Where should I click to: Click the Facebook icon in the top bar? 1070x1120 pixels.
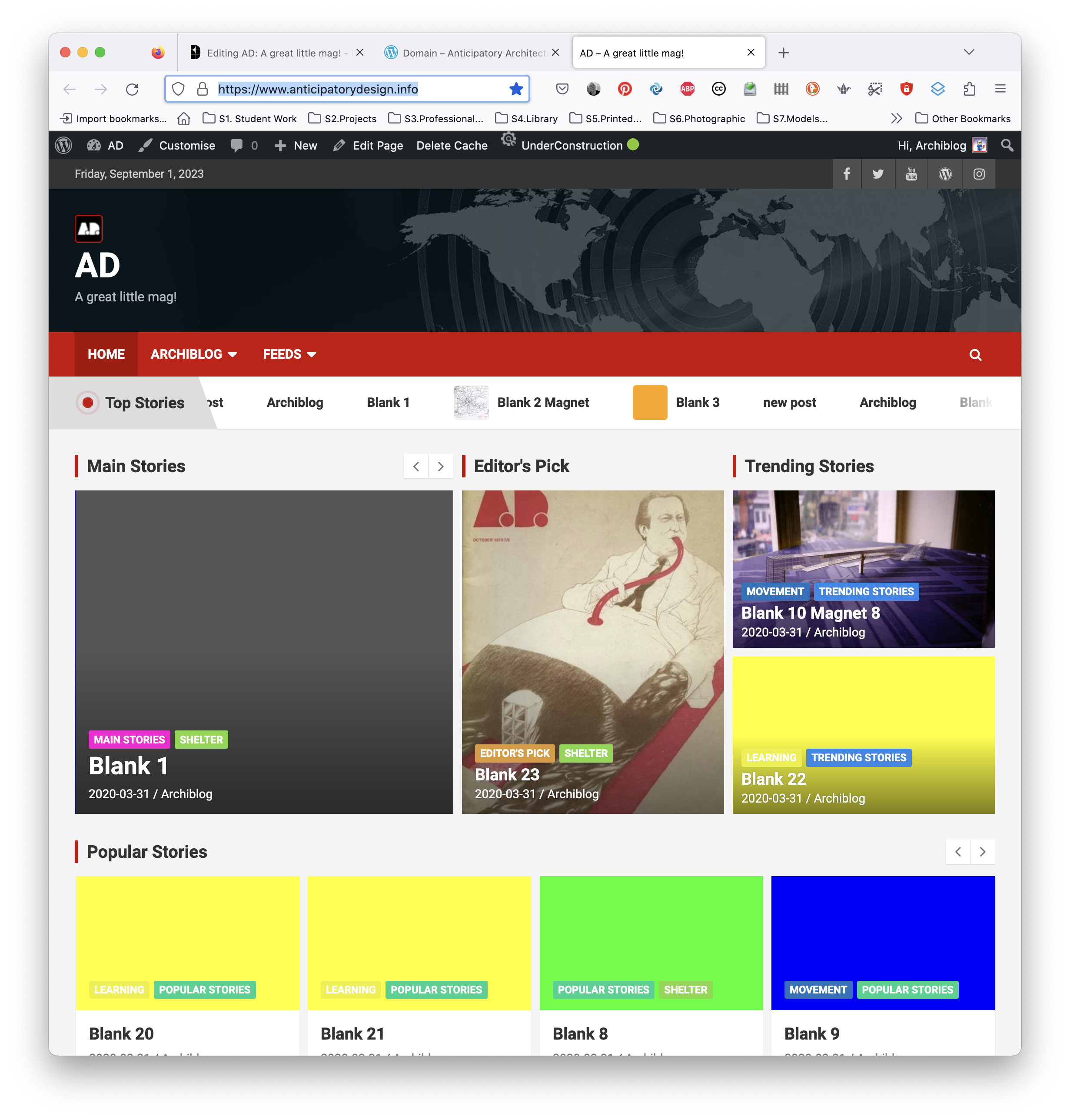(x=847, y=174)
